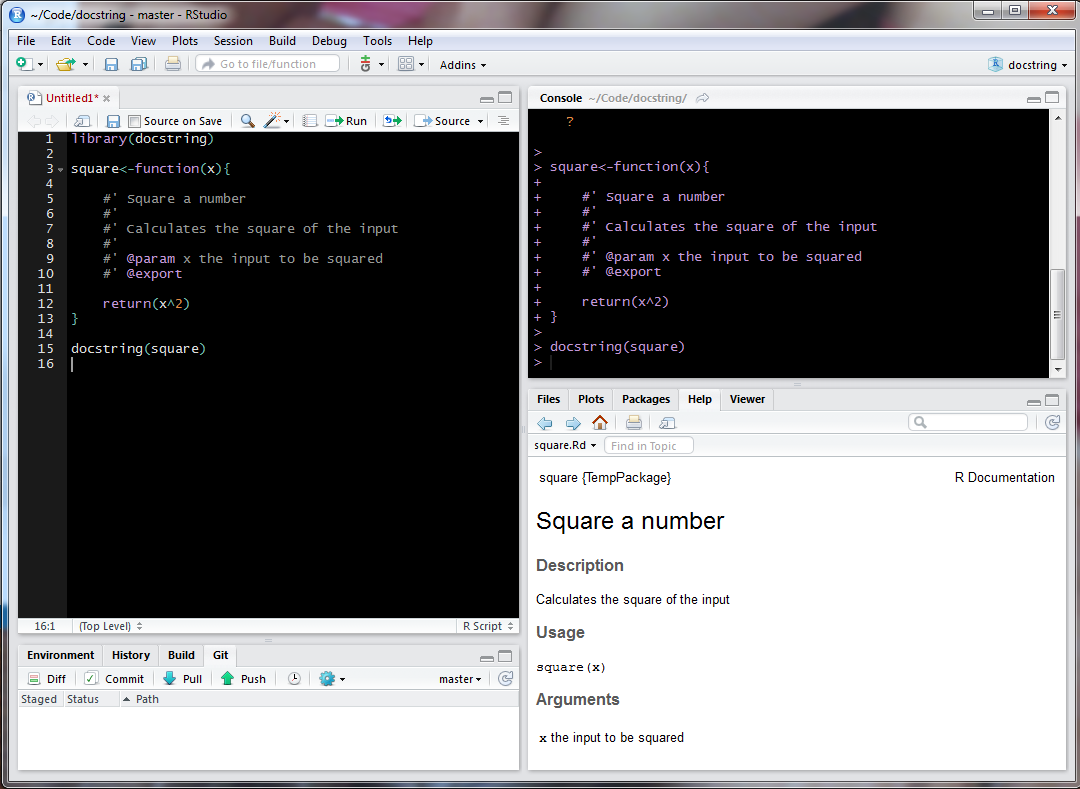Open Git More gear dropdown

coord(332,679)
